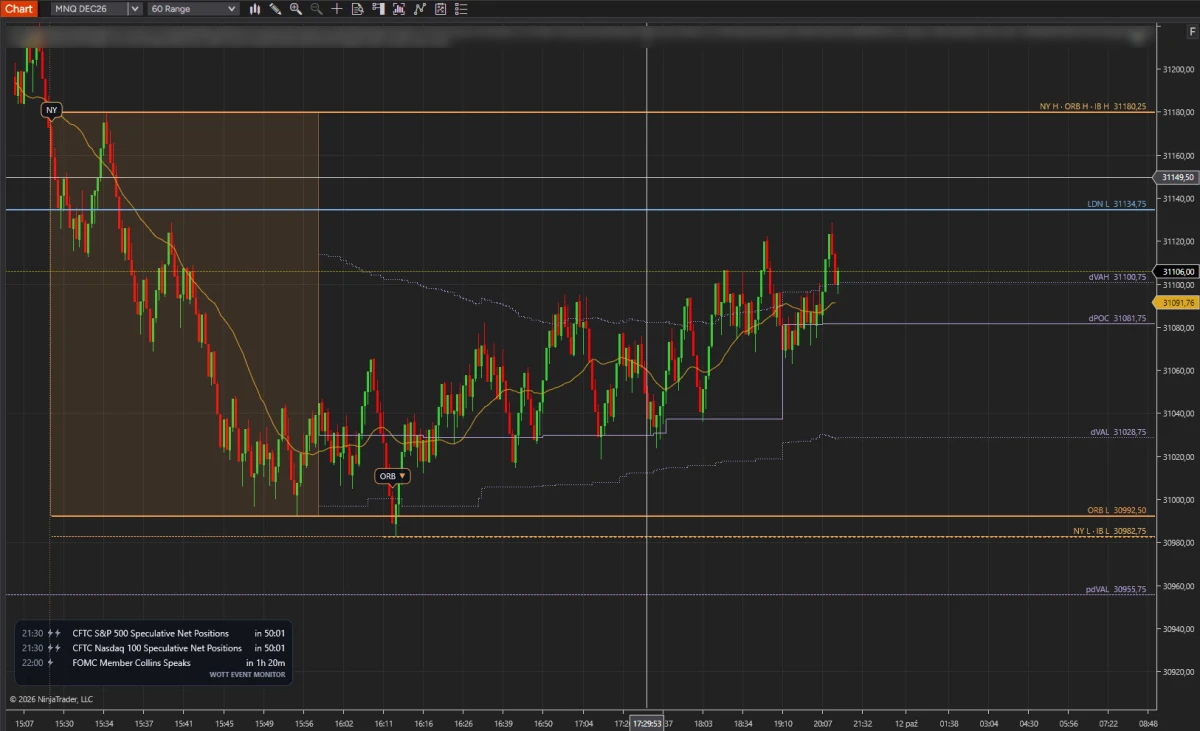1200x731 pixels.
Task: Click the 17:29:53 time marker on axis
Action: [x=647, y=723]
